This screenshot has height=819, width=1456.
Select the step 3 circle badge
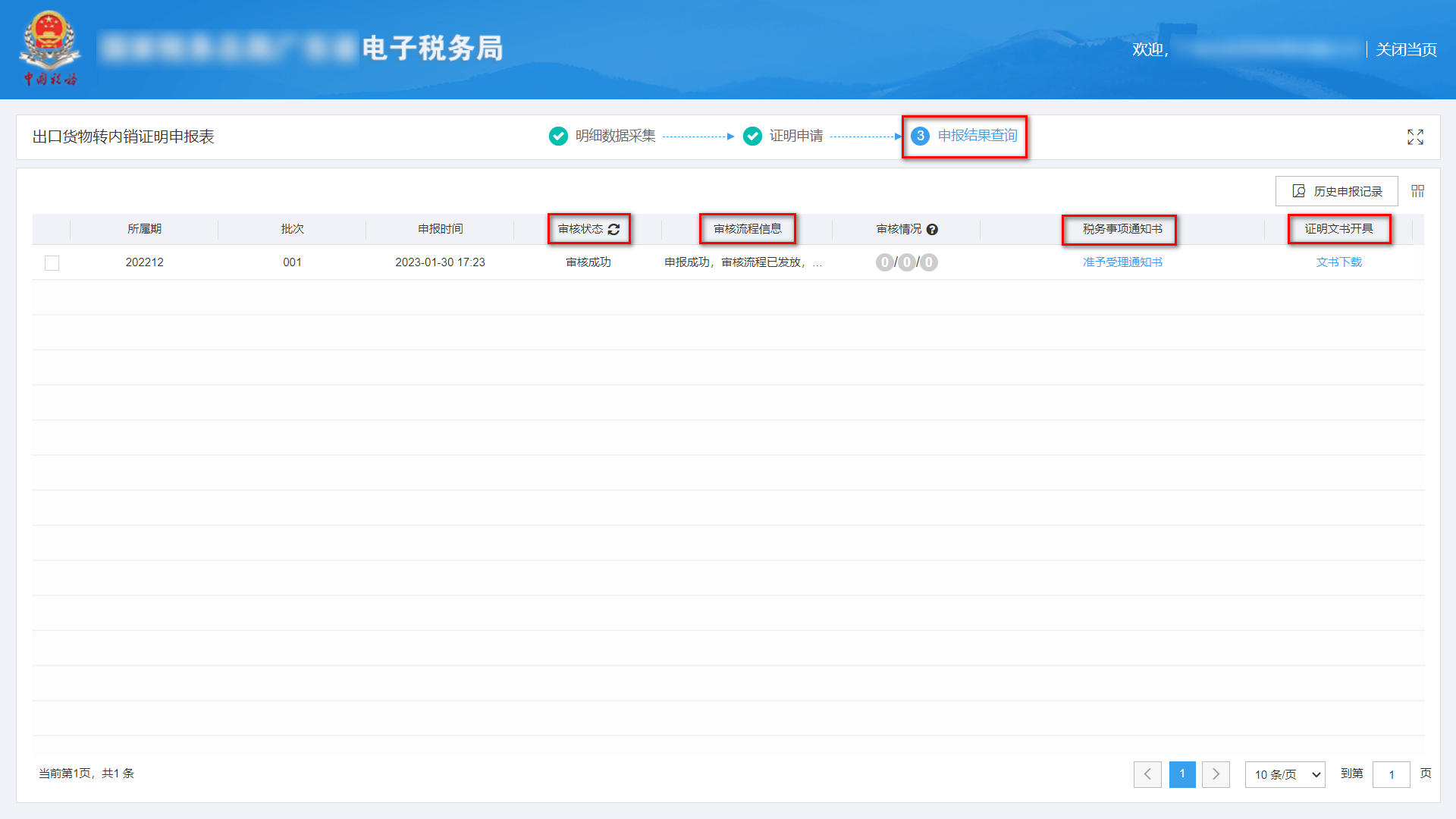point(920,137)
